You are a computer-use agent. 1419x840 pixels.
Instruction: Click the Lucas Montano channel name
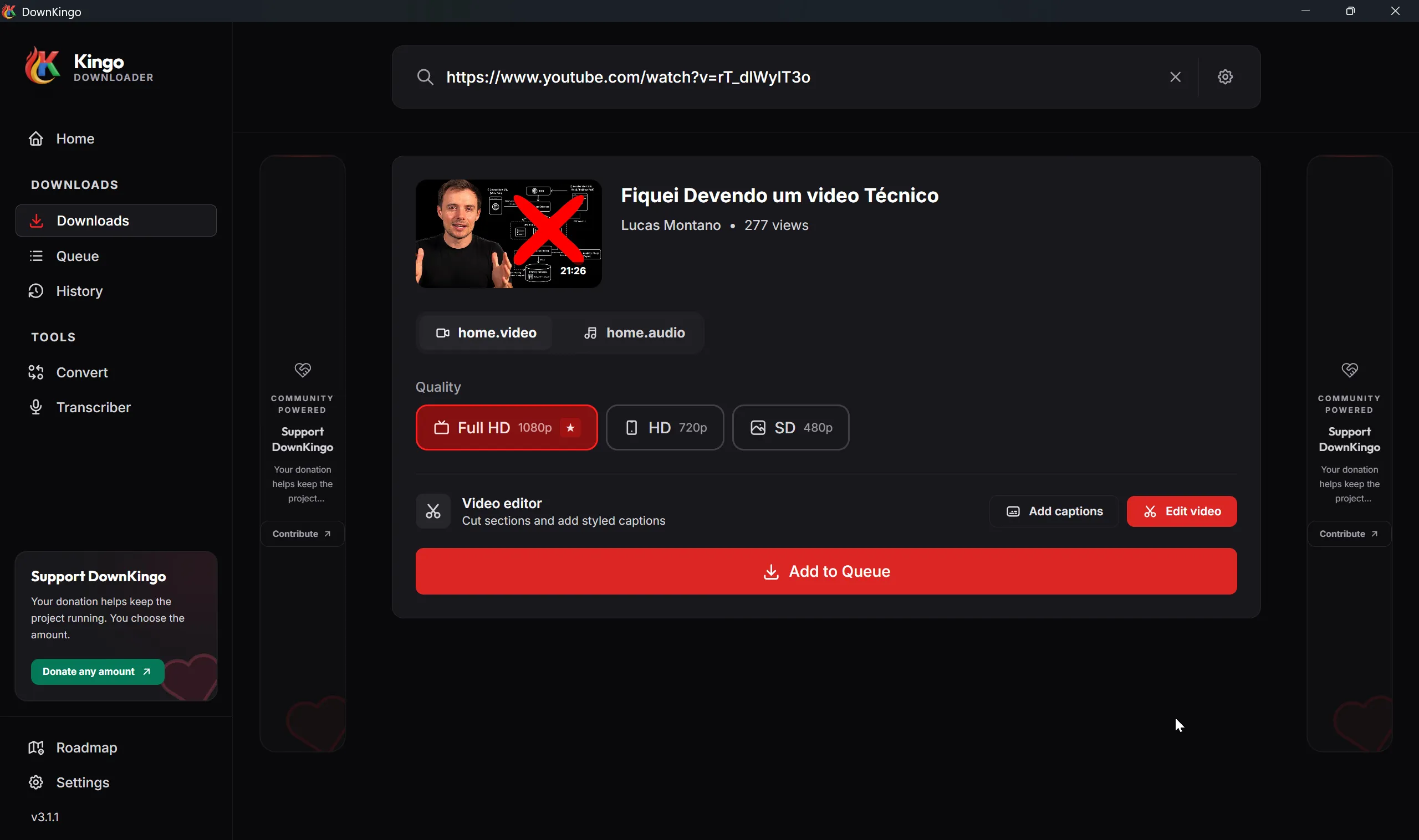pyautogui.click(x=671, y=226)
